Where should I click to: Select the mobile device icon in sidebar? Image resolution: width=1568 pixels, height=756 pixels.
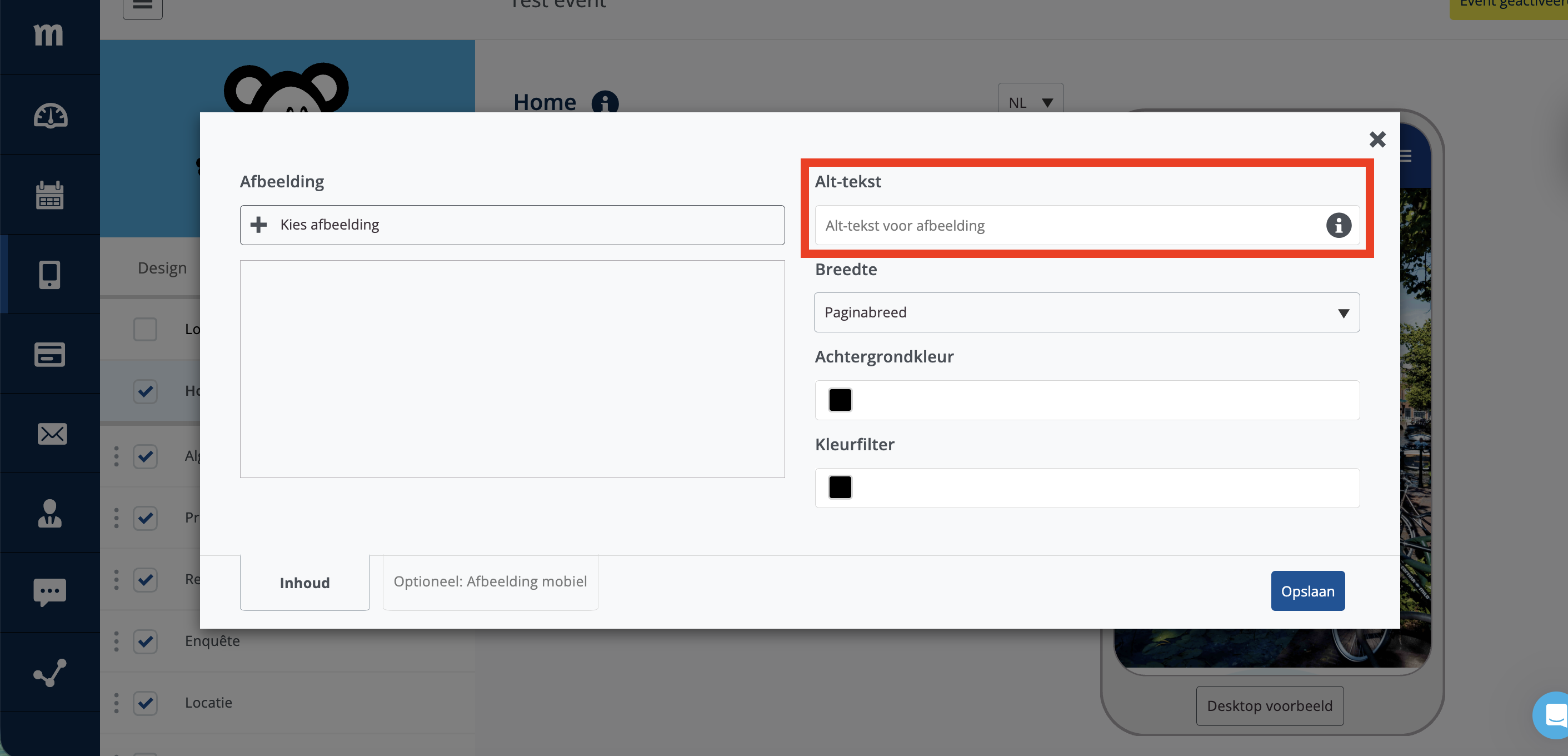click(x=50, y=275)
